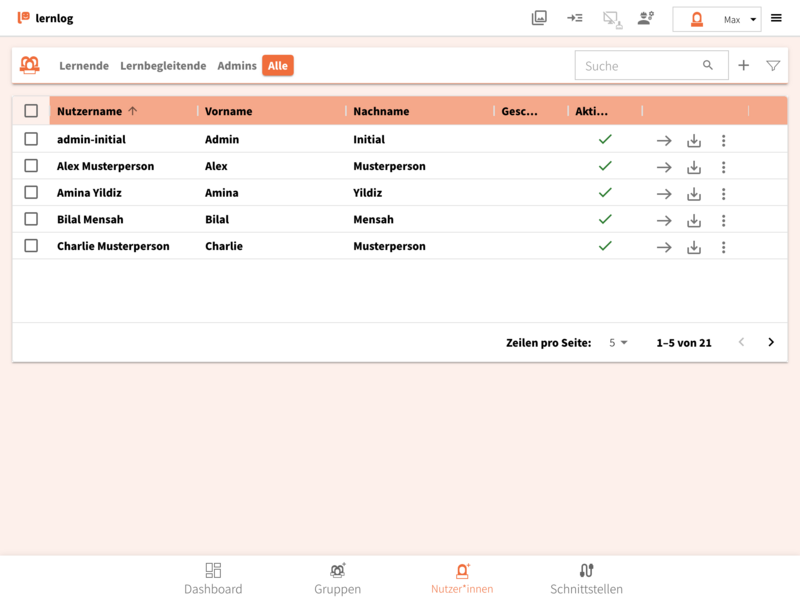Image resolution: width=800 pixels, height=600 pixels.
Task: Open Gruppen in bottom navigation
Action: 338,579
